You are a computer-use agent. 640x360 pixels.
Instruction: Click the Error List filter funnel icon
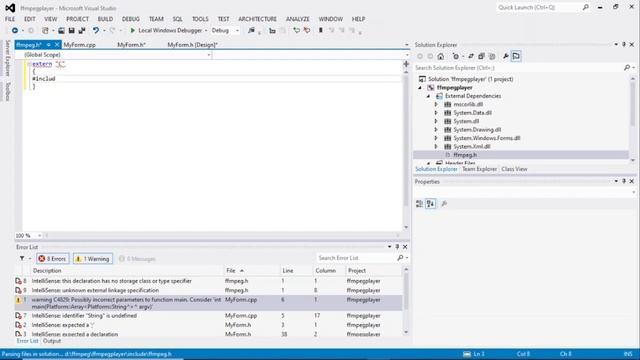point(22,258)
